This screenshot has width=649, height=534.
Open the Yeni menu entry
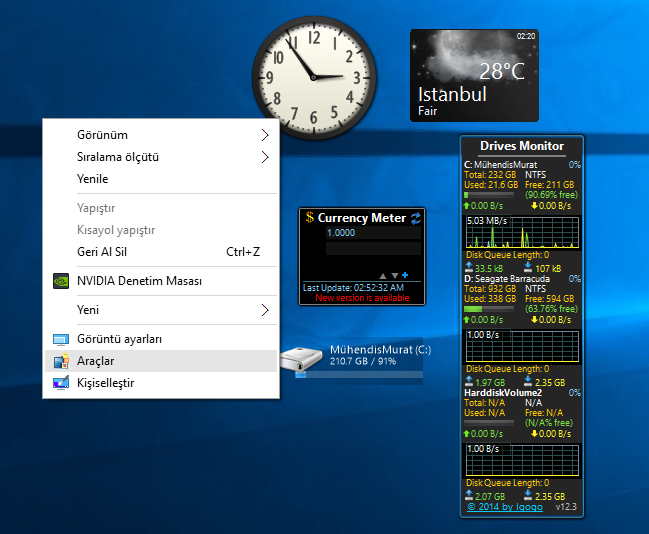[x=161, y=310]
